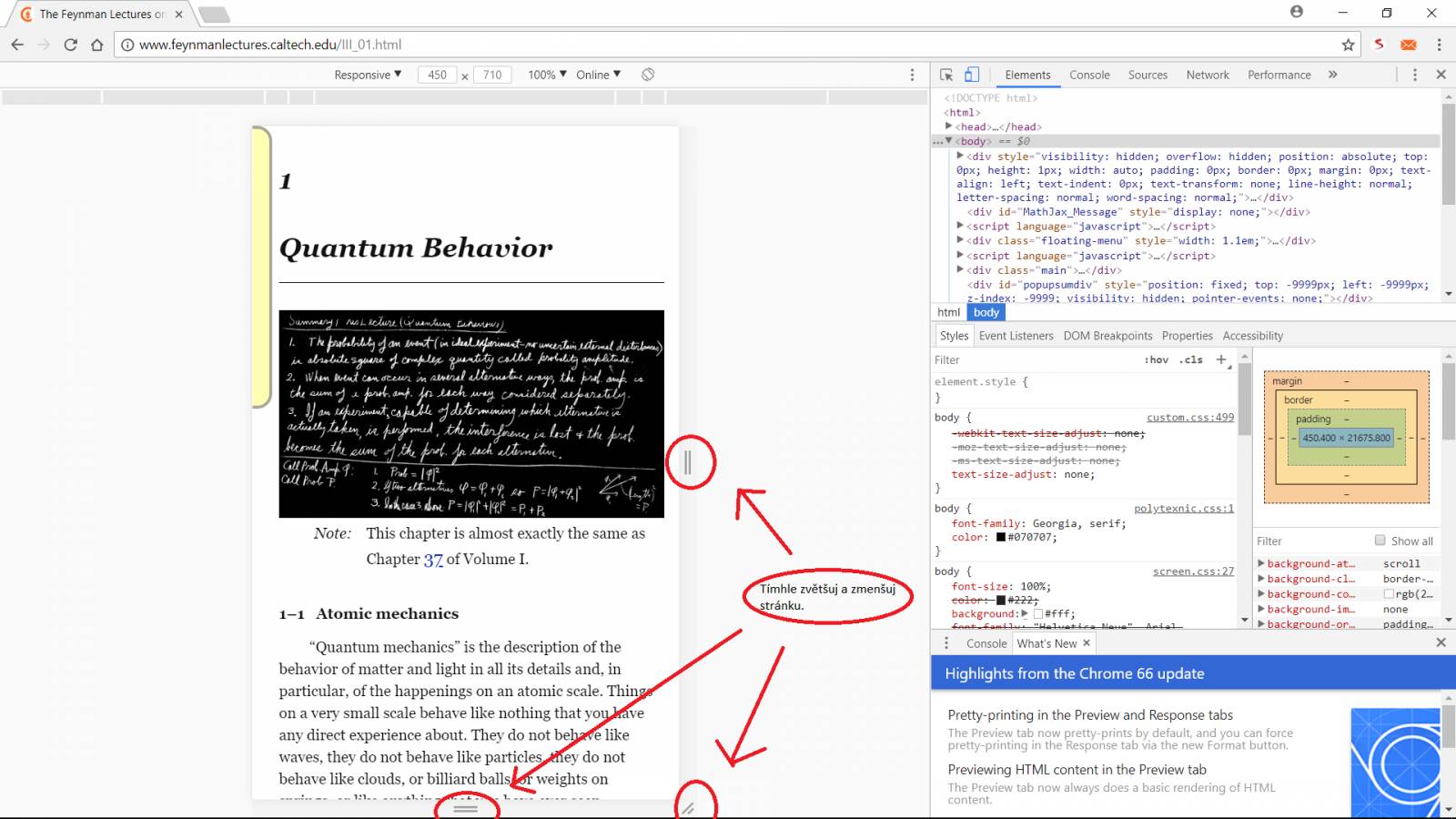Open the polytexnic.css:1 source link
Viewport: 1456px width, 819px height.
(x=1184, y=509)
